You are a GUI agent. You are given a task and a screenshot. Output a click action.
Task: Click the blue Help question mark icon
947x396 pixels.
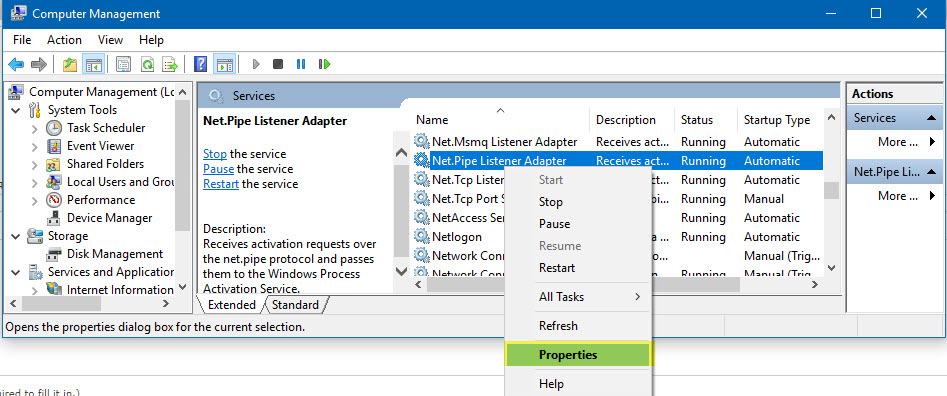(x=201, y=64)
